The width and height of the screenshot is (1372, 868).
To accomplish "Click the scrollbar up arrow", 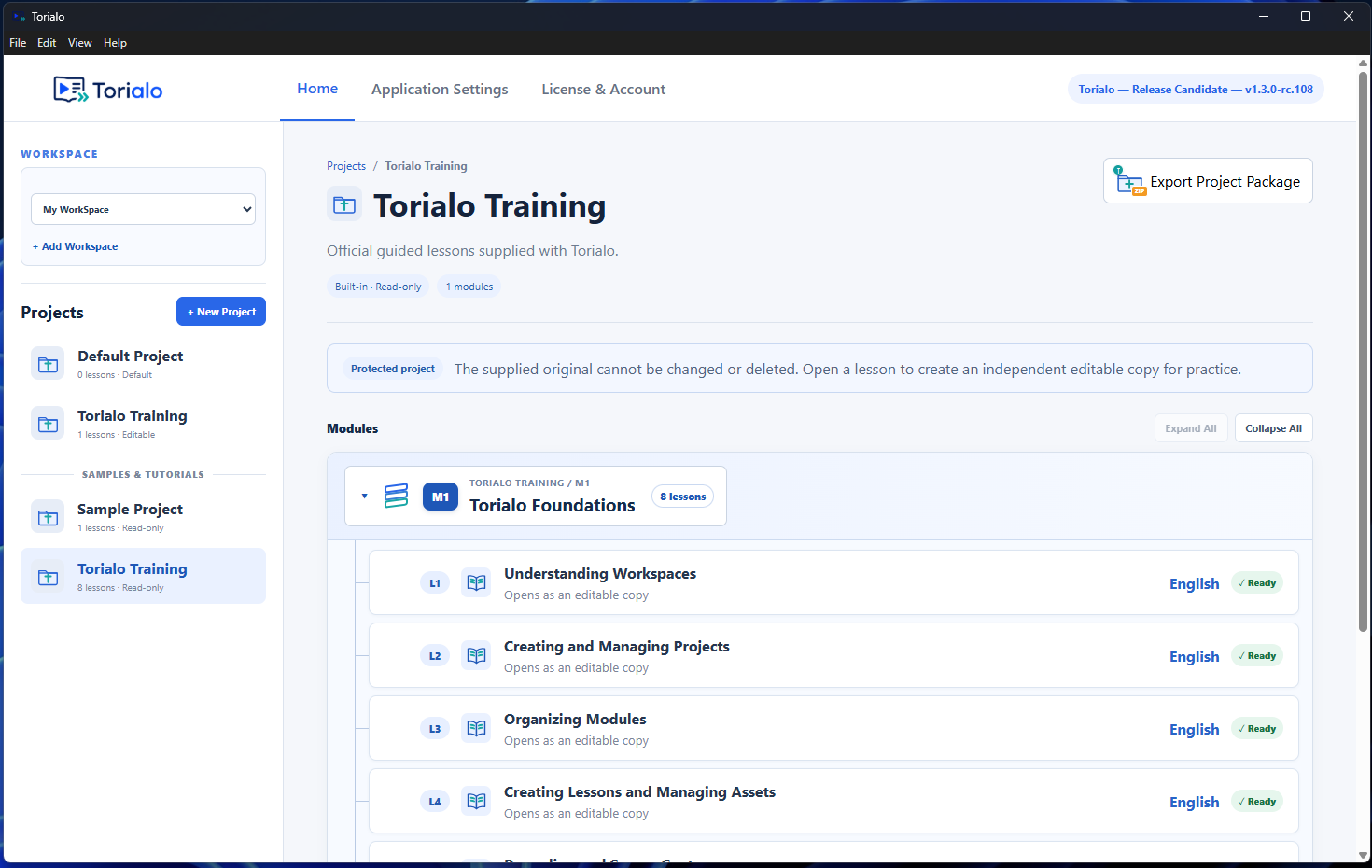I will coord(1363,63).
